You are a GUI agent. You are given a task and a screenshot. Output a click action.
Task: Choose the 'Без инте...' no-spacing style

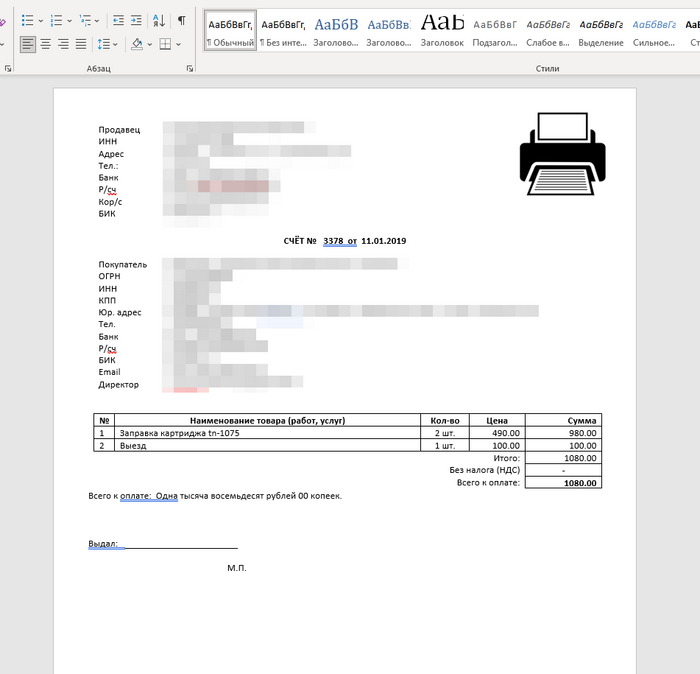click(283, 30)
